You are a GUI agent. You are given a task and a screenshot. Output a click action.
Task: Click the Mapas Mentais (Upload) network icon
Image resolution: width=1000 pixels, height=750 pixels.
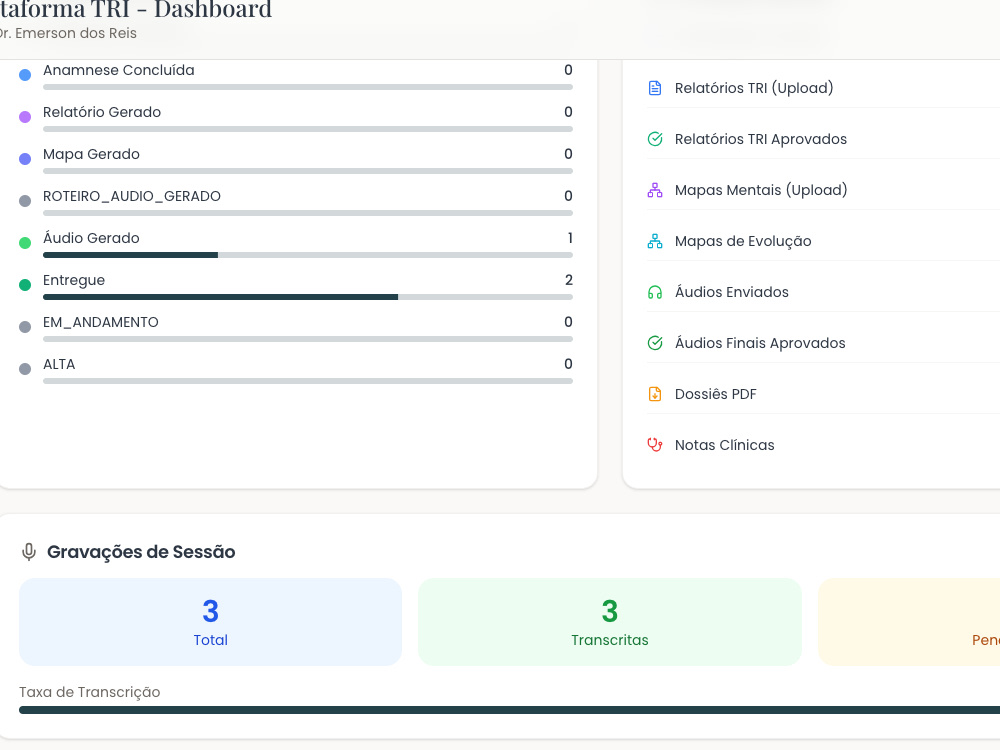tap(655, 190)
